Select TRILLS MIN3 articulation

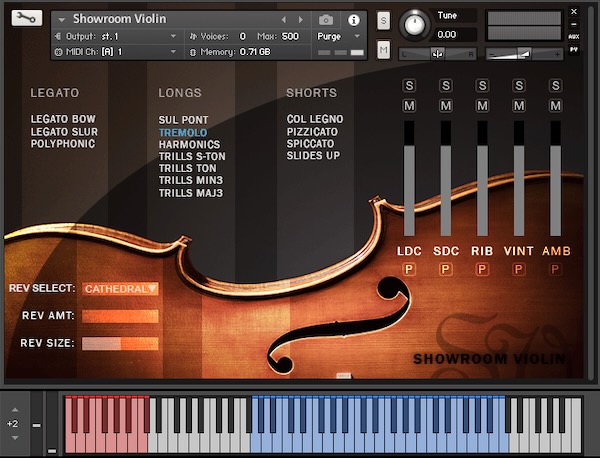[x=191, y=180]
